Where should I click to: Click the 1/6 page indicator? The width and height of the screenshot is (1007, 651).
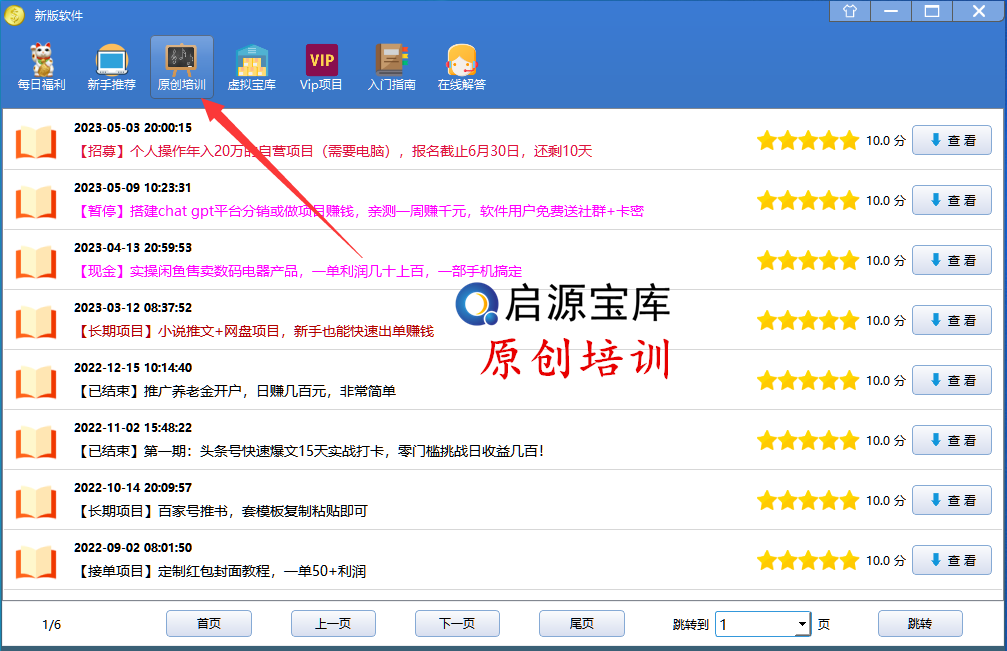pyautogui.click(x=51, y=625)
